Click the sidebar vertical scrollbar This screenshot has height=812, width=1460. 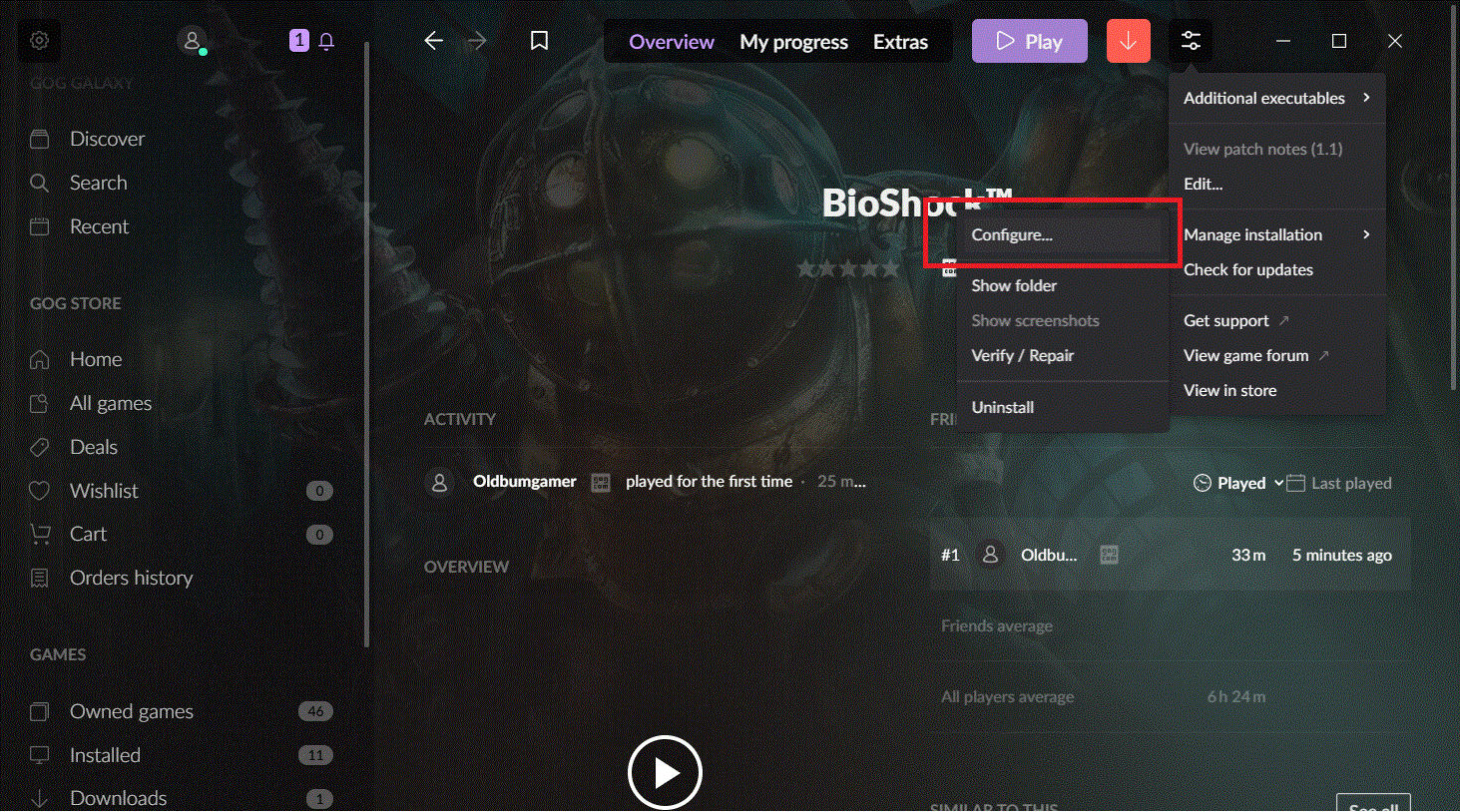pyautogui.click(x=366, y=344)
